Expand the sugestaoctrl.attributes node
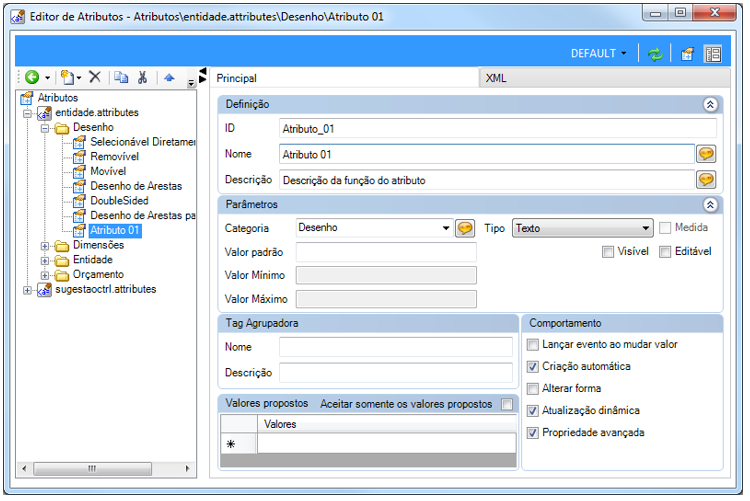This screenshot has height=501, width=750. (x=28, y=290)
